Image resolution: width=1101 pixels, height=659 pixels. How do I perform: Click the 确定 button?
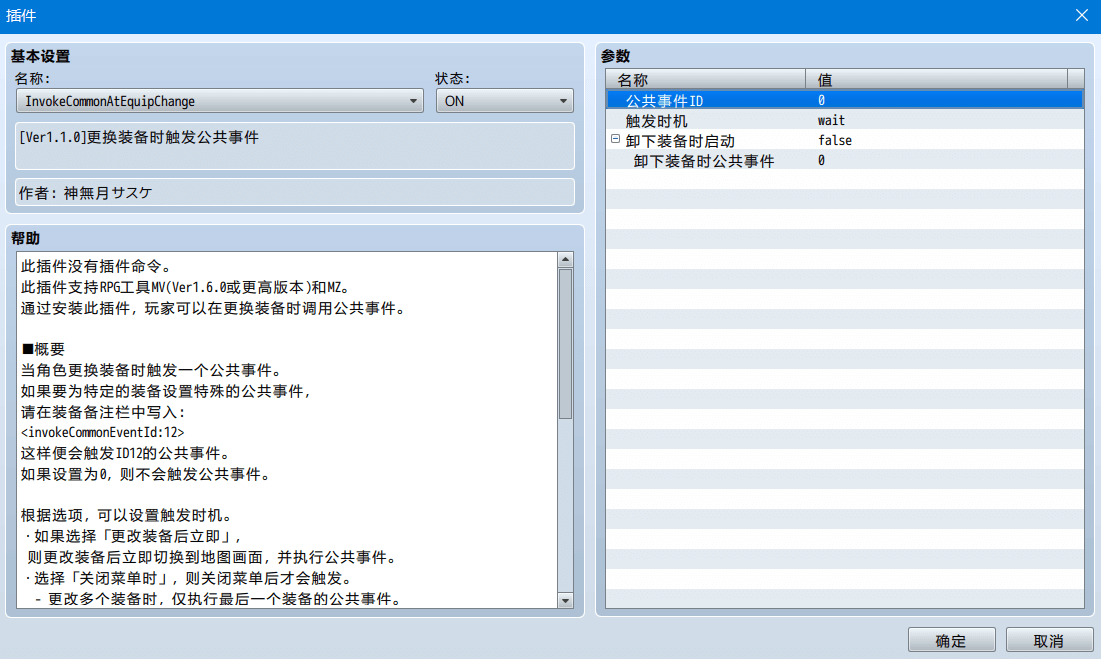pyautogui.click(x=951, y=640)
